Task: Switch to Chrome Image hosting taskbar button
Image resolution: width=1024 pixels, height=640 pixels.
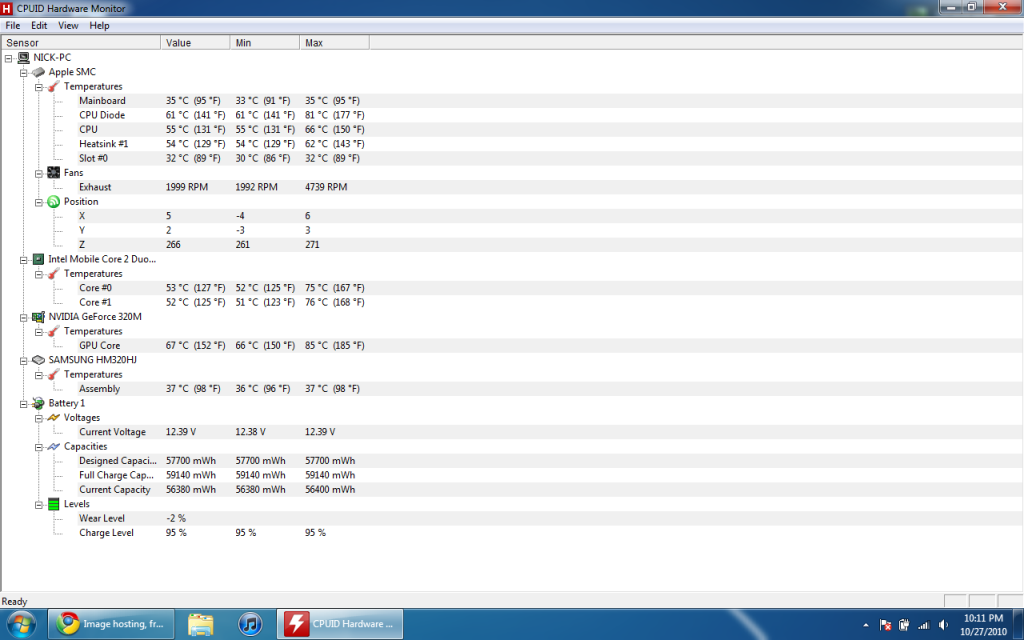Action: [112, 624]
